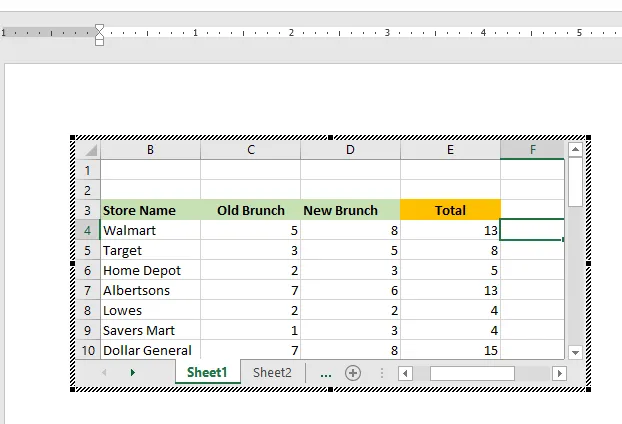Click the New Brunch header cell

coord(350,210)
